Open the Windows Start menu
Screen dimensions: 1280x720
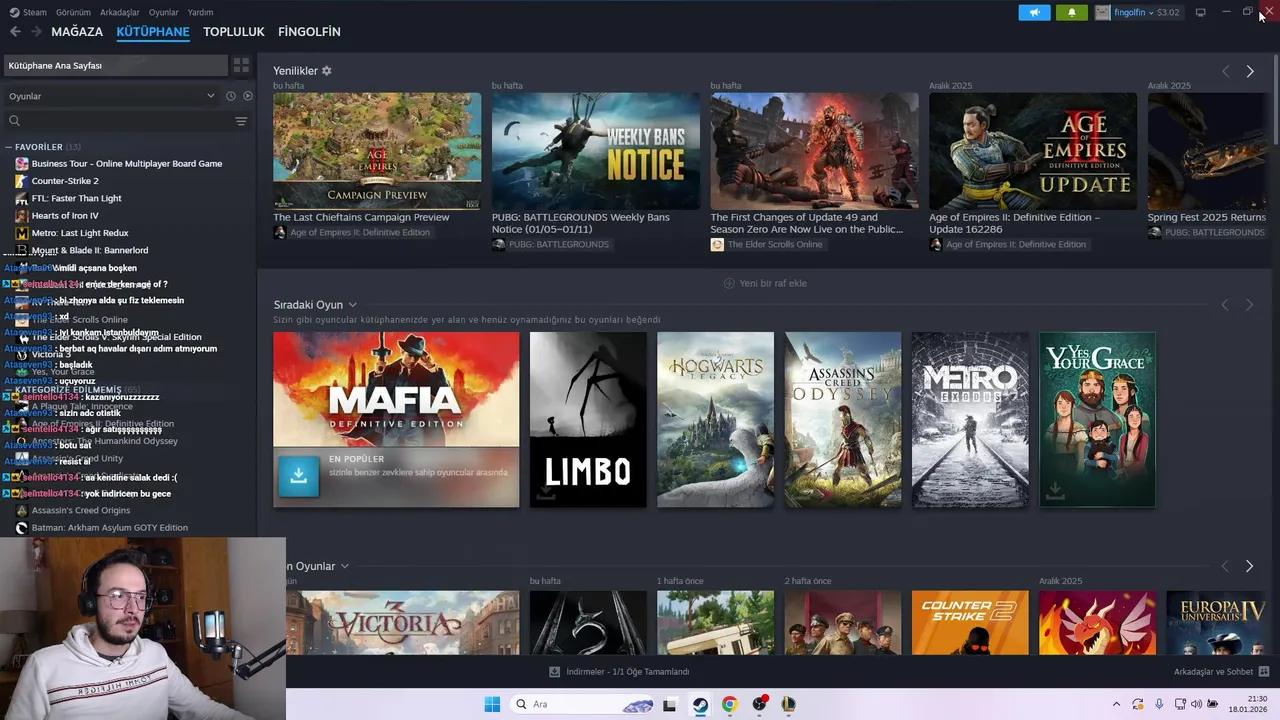pyautogui.click(x=492, y=704)
